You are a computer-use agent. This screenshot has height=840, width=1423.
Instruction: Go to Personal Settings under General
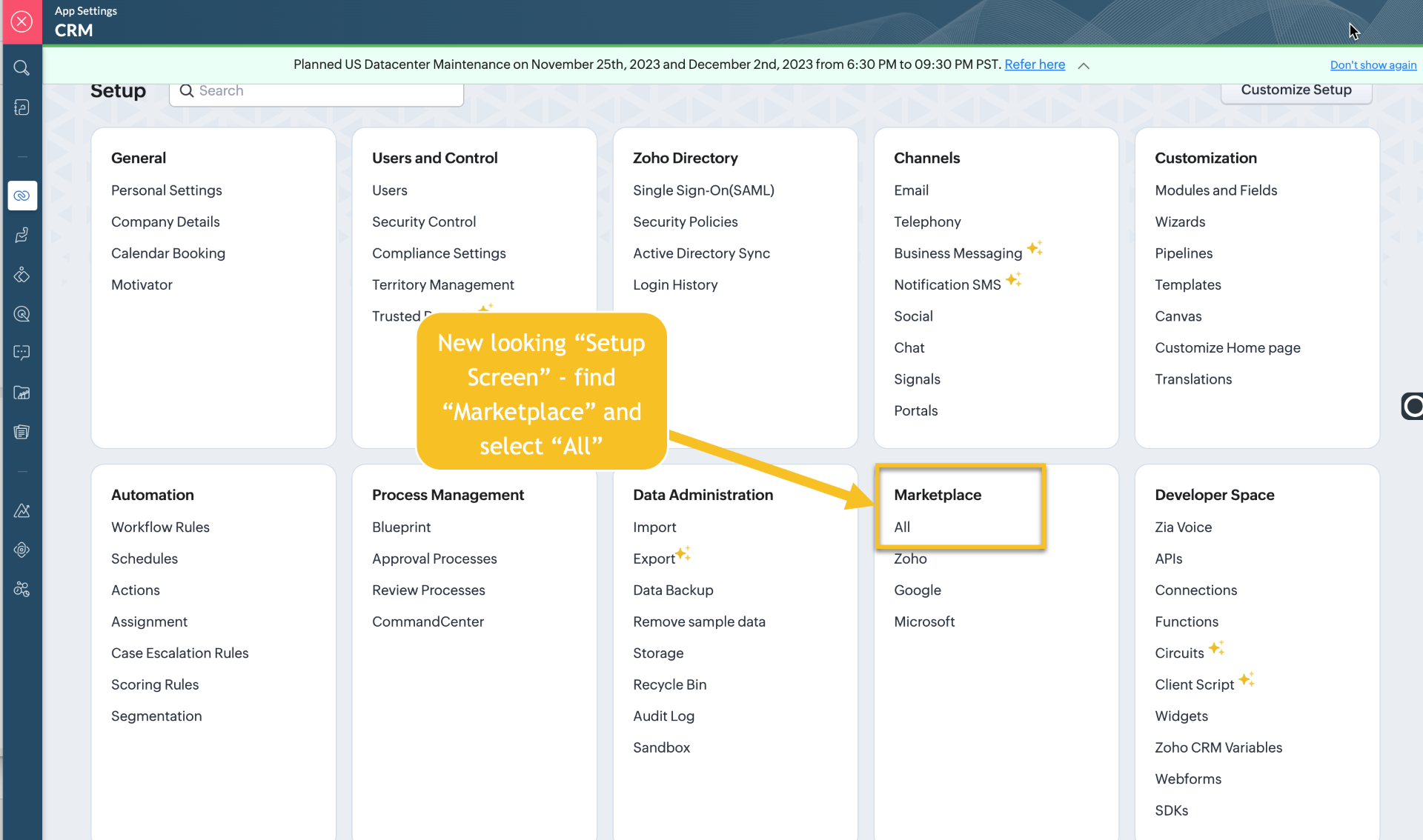click(x=166, y=190)
